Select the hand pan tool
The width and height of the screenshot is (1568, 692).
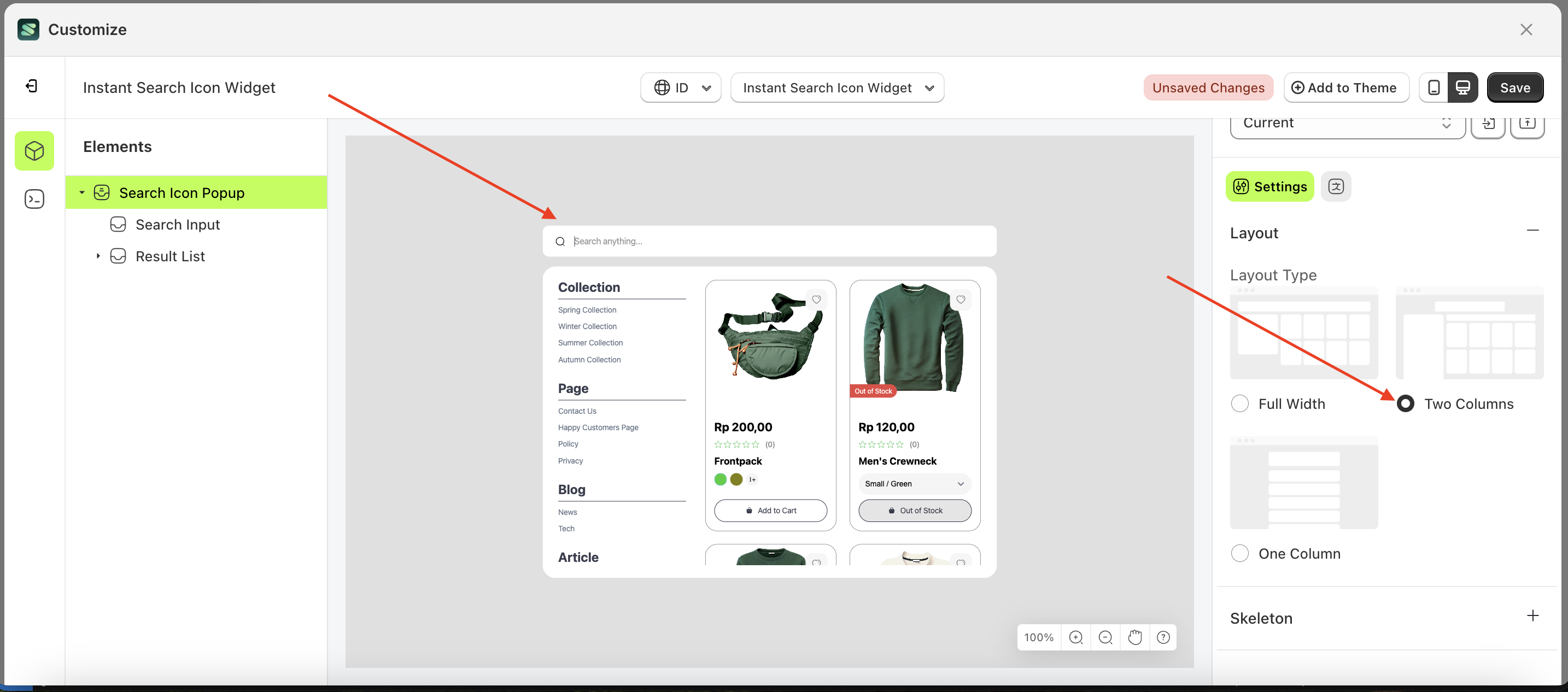[1134, 637]
